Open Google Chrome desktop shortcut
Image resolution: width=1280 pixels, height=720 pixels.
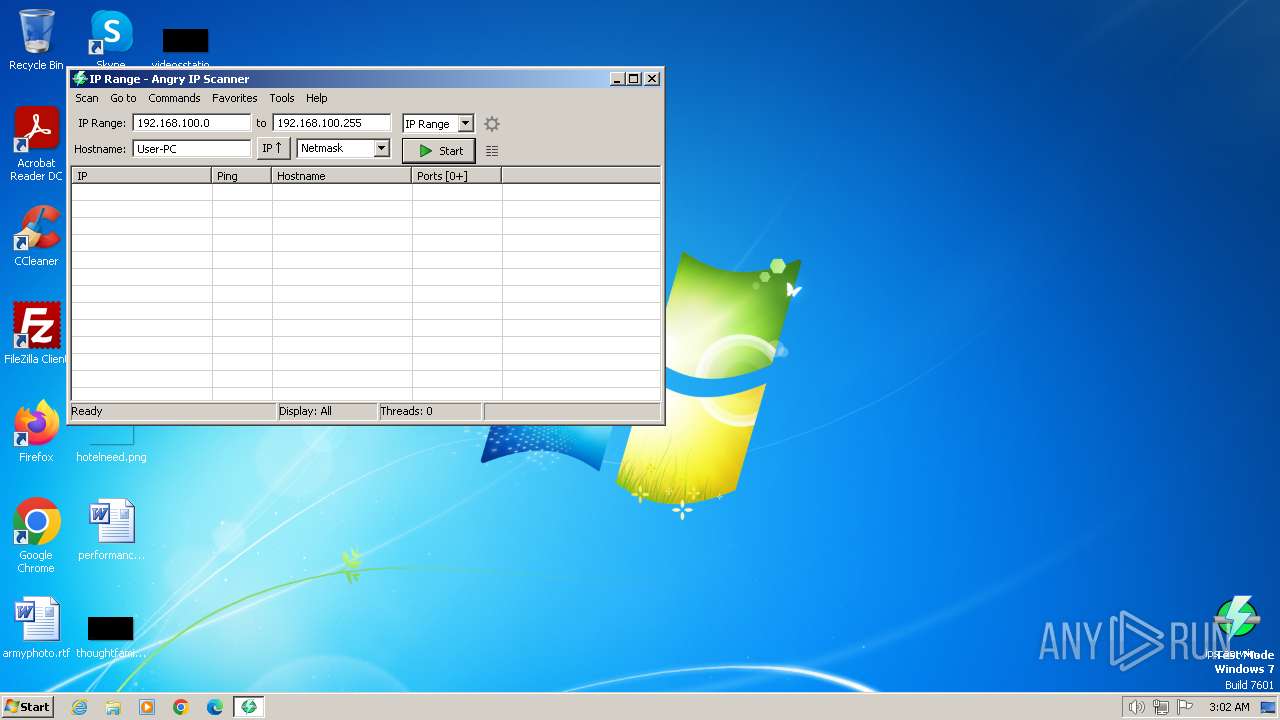tap(36, 536)
